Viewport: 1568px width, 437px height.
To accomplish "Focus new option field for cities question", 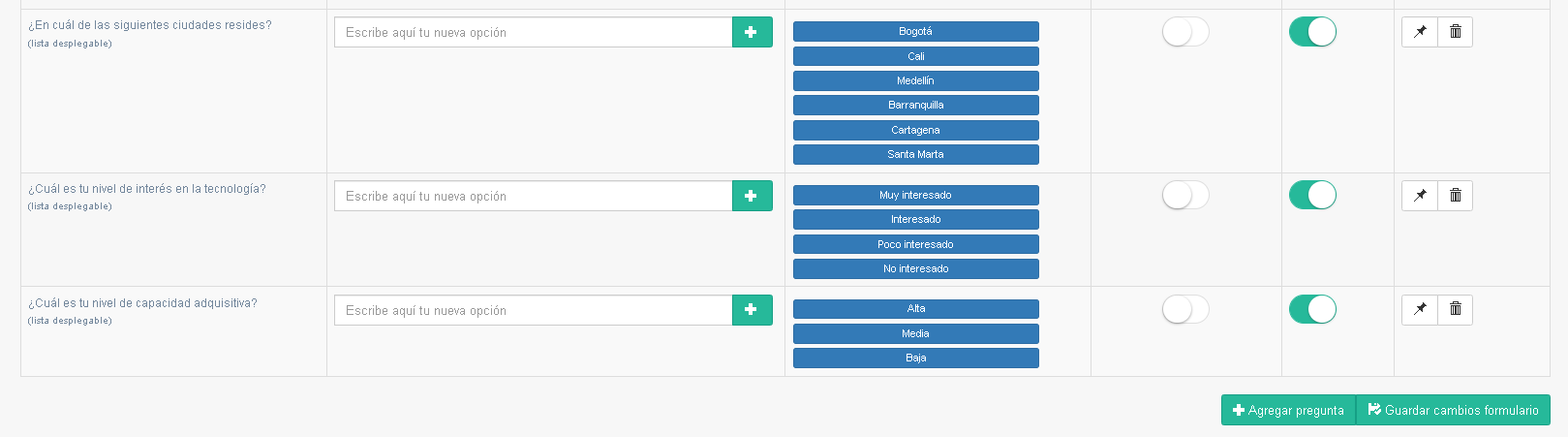I will [x=534, y=32].
